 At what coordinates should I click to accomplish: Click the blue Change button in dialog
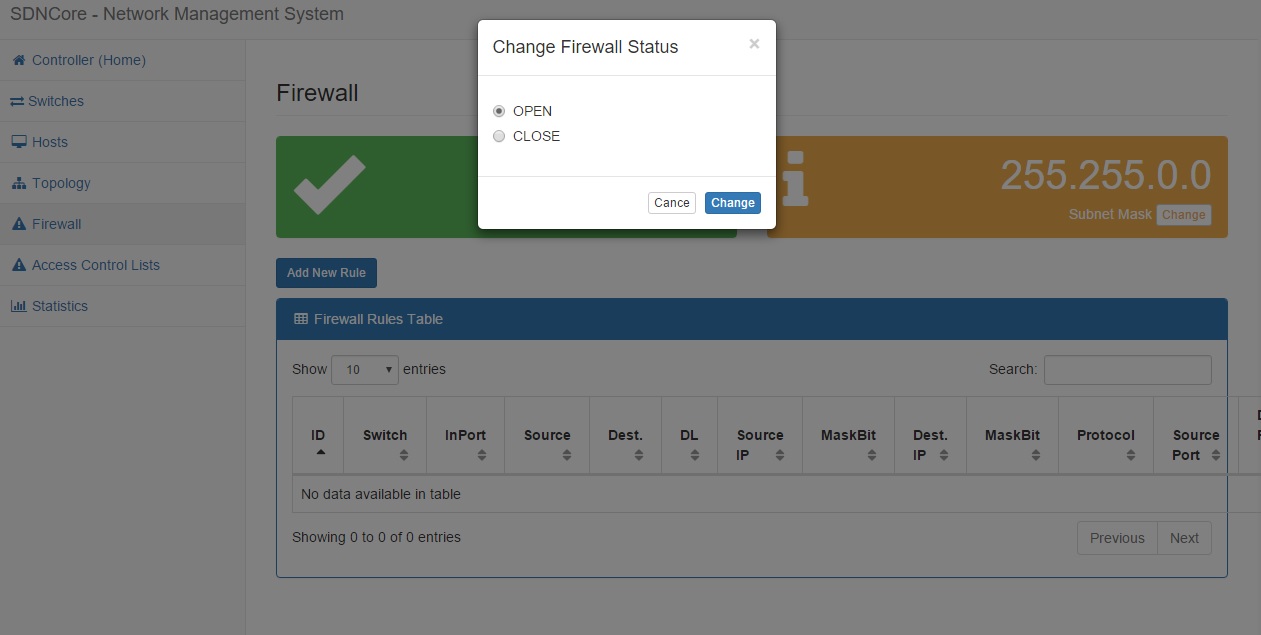733,203
